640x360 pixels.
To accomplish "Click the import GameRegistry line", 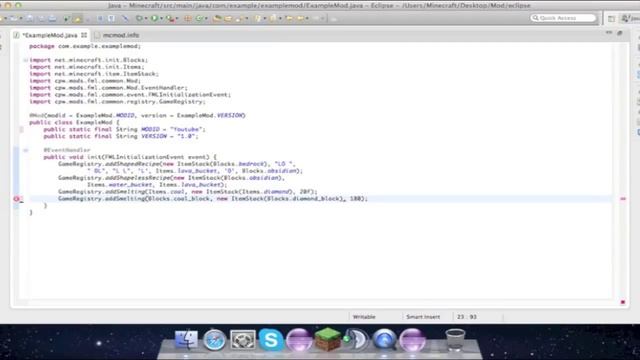I will point(117,102).
